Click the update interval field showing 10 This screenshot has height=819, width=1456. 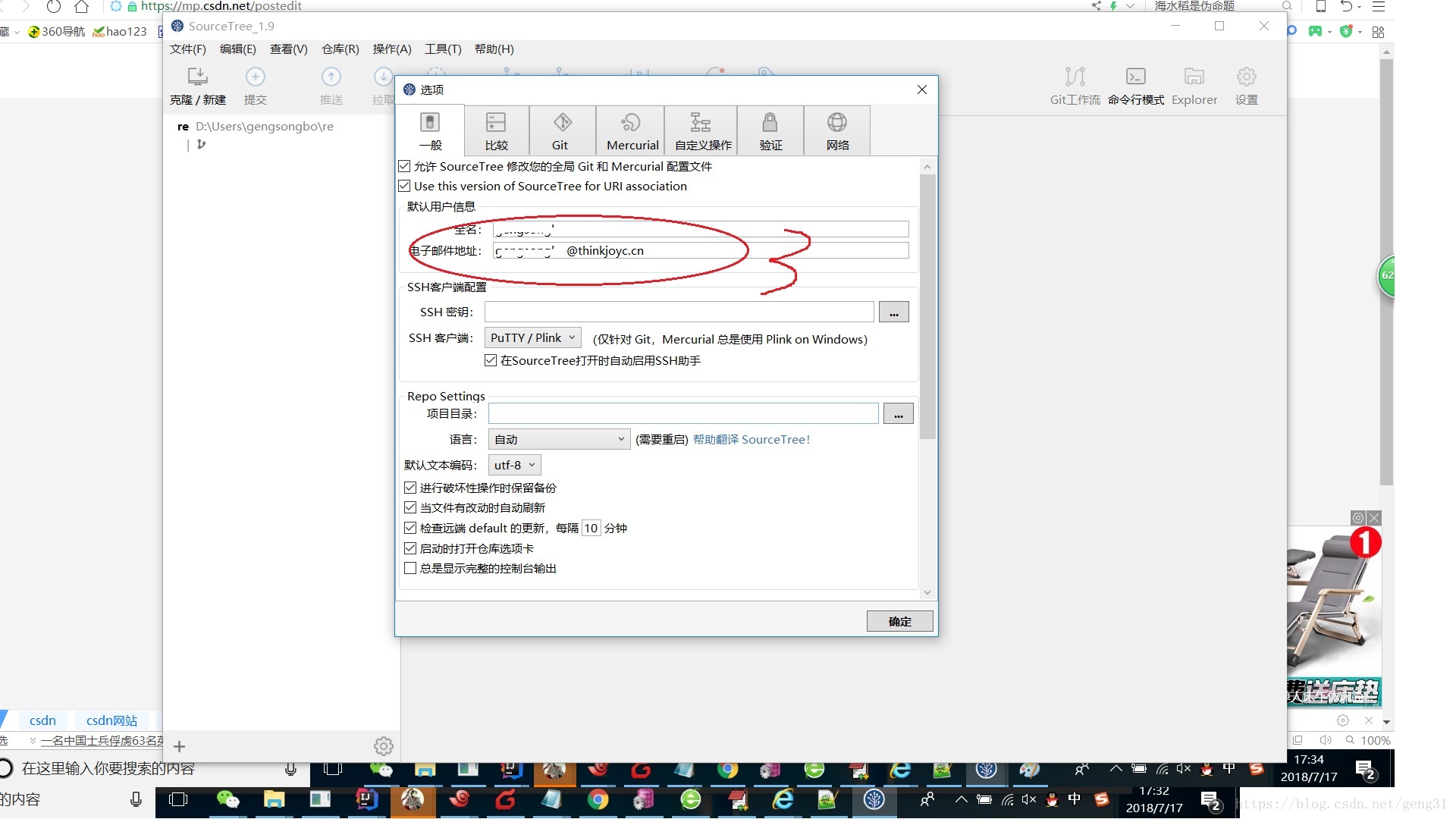point(591,528)
